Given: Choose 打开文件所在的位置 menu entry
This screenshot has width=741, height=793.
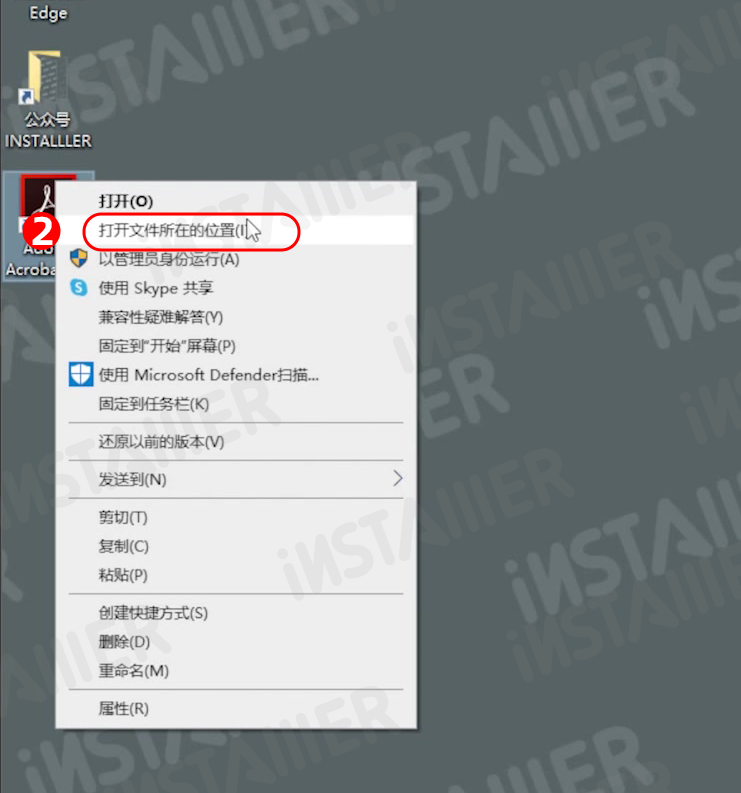Looking at the screenshot, I should 236,231.
